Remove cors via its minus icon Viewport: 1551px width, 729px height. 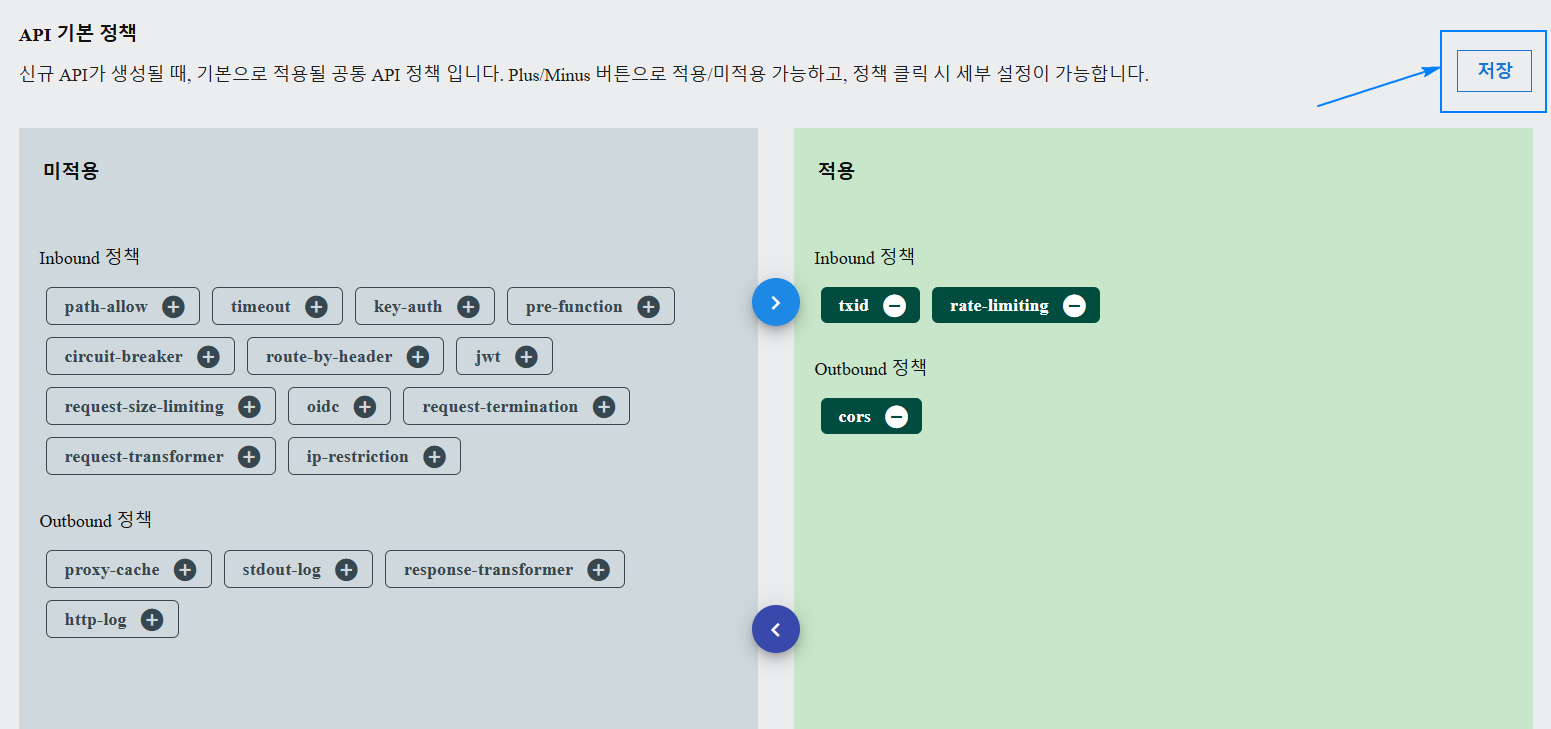896,416
